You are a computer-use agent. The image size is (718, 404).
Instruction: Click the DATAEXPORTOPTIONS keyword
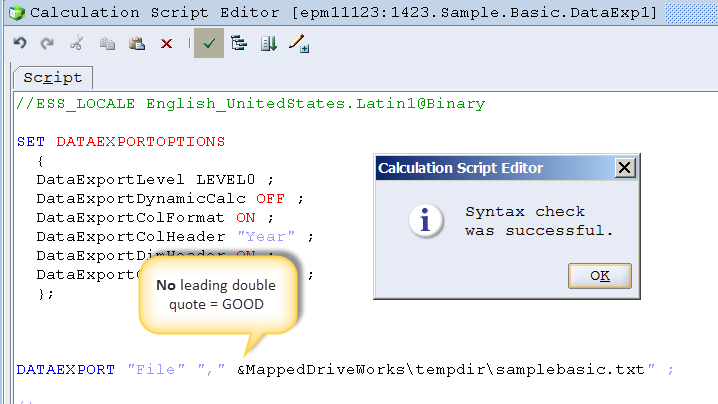(x=141, y=142)
